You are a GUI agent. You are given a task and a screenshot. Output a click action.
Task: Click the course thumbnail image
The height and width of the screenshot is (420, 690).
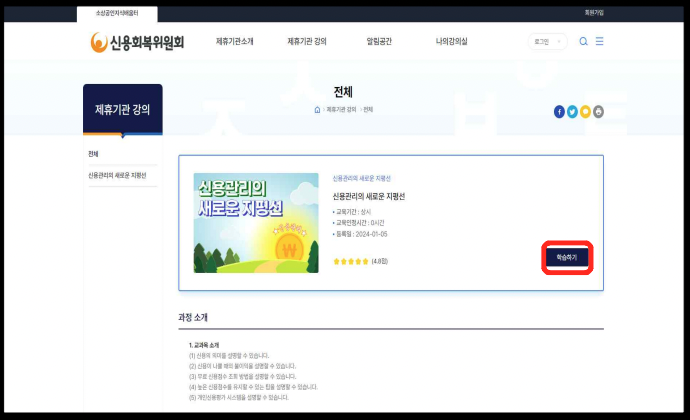pyautogui.click(x=256, y=223)
